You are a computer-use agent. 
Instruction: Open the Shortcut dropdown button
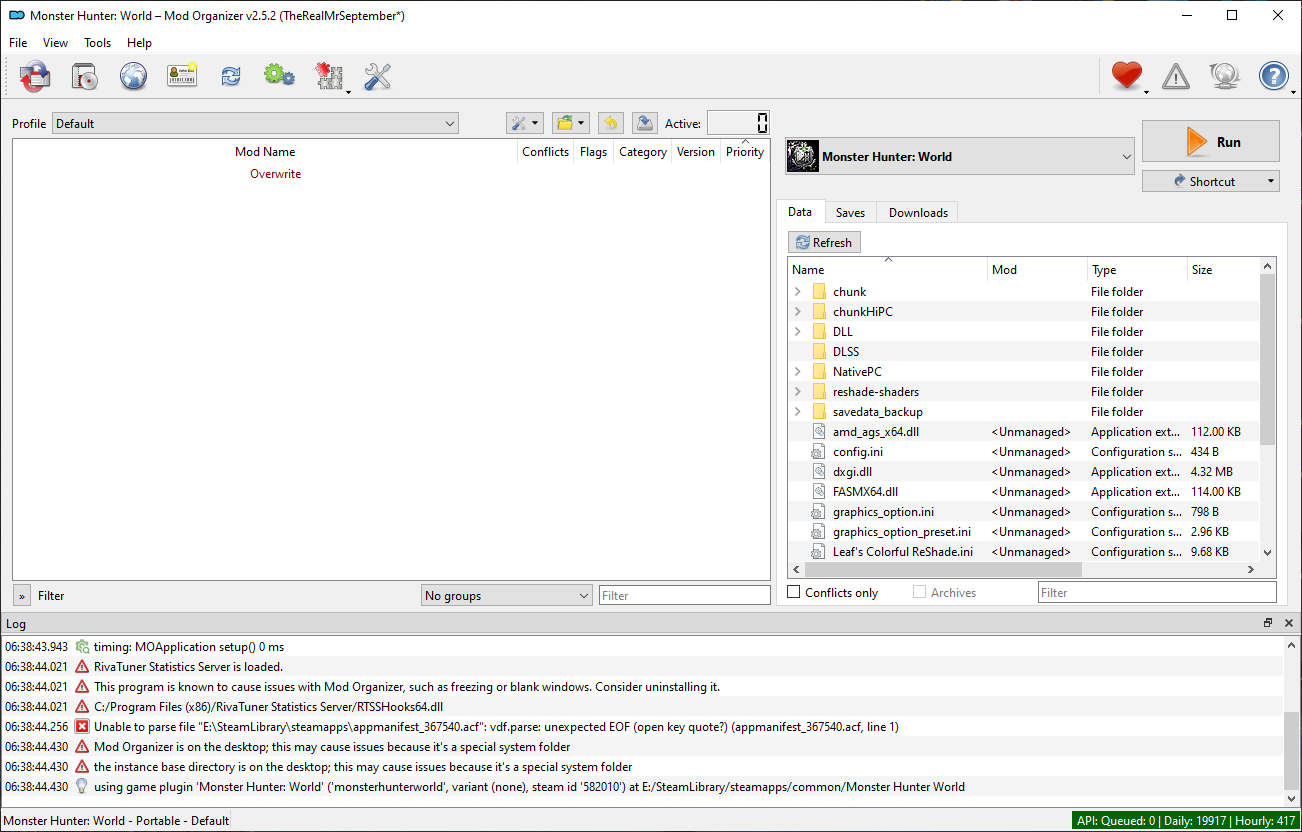tap(1211, 181)
